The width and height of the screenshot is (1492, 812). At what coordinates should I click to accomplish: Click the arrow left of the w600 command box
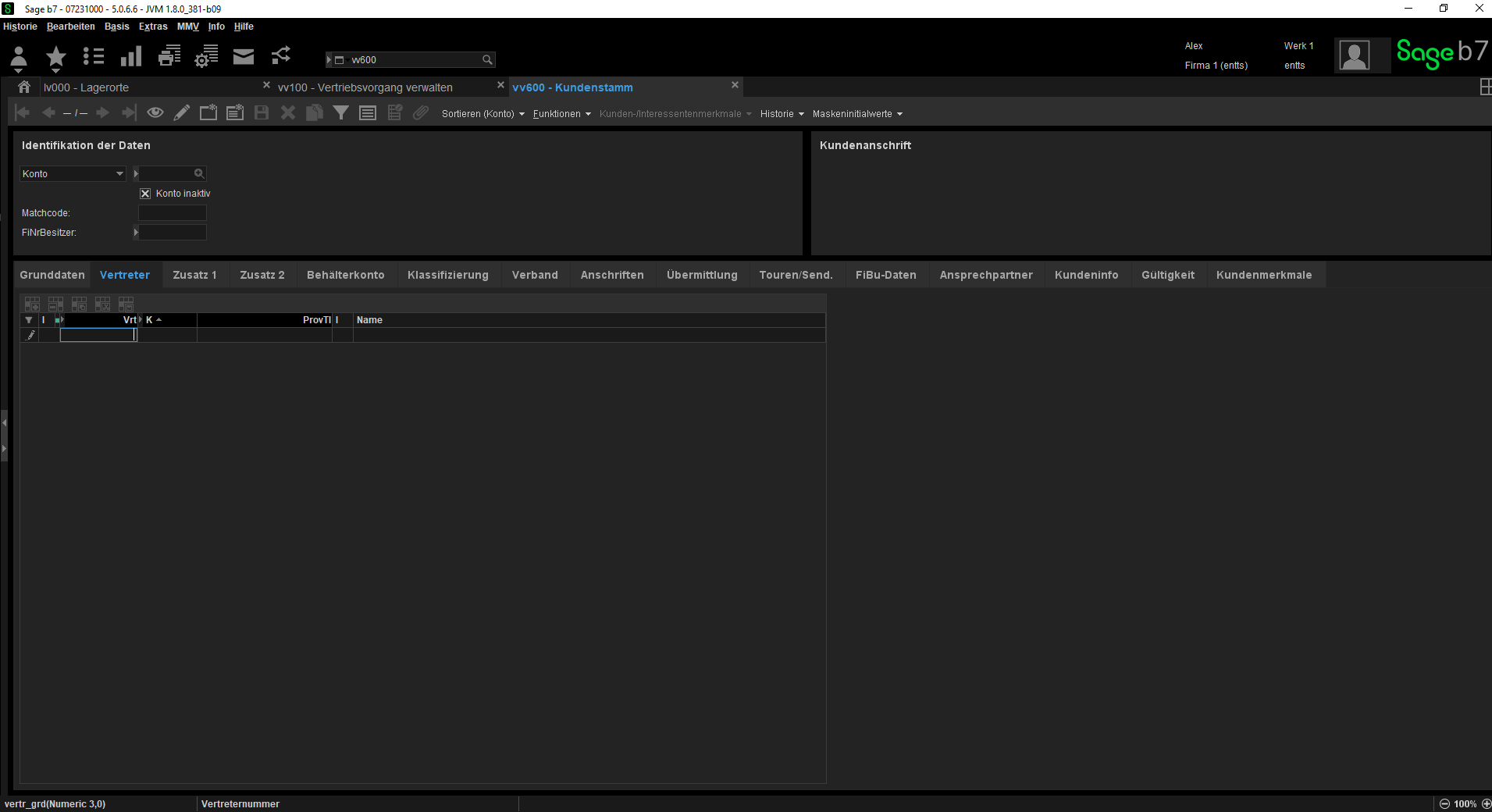click(x=329, y=60)
